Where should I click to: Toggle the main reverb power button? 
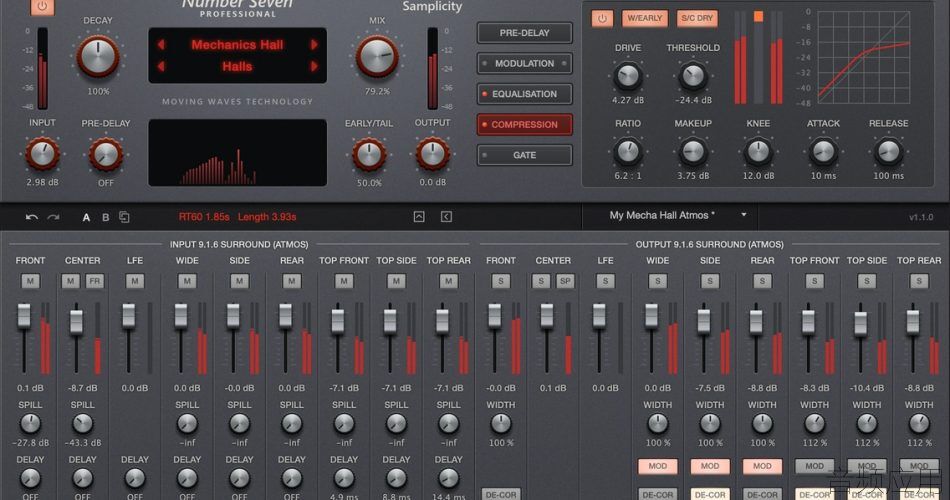pos(42,7)
